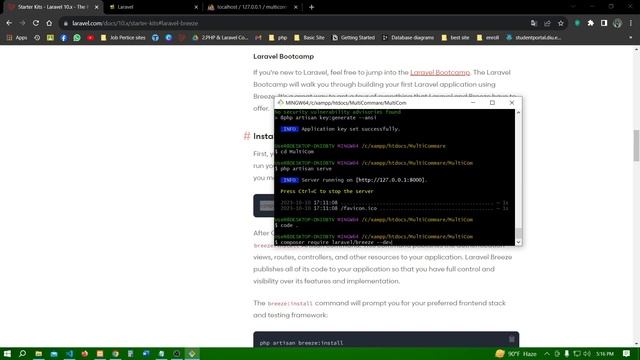Click the translate page icon
This screenshot has width=640, height=360.
[534, 23]
